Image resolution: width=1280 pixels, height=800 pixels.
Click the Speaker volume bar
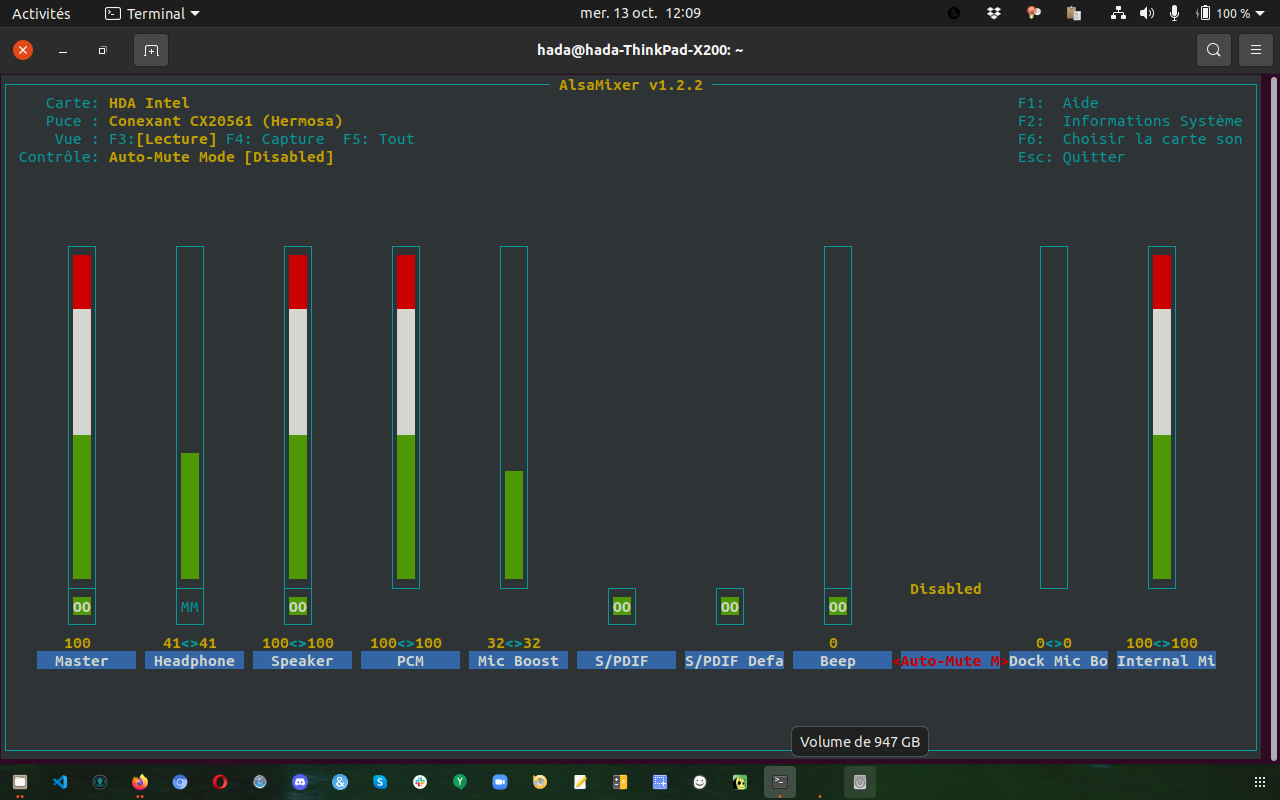(x=298, y=417)
